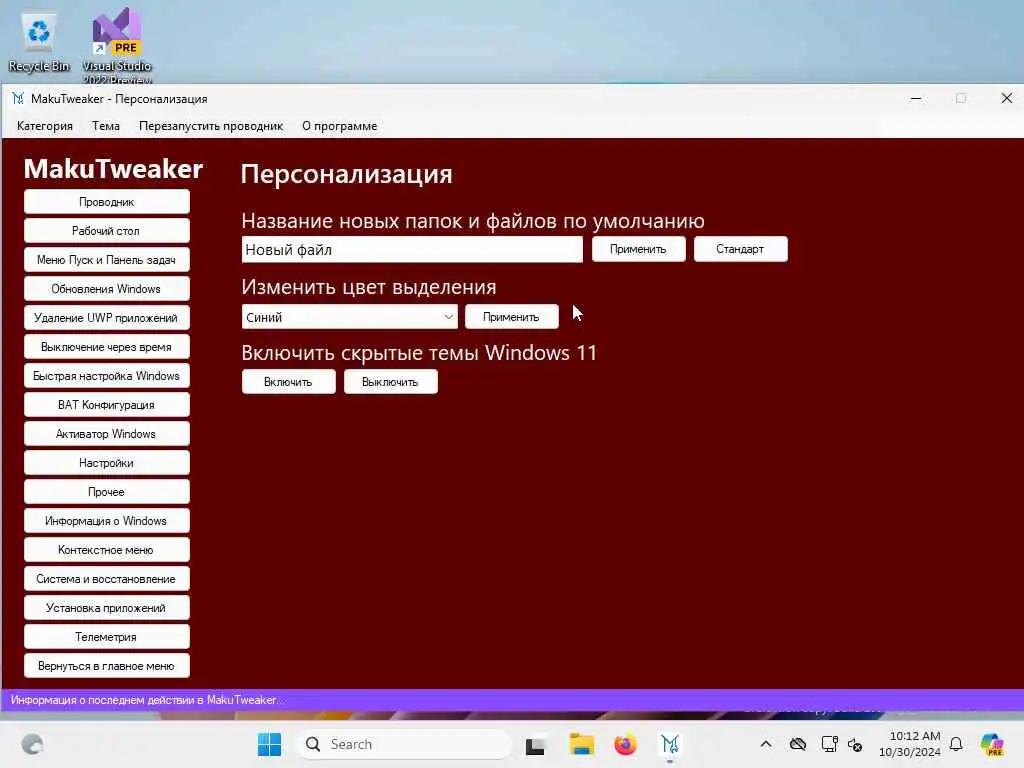1024x768 pixels.
Task: Click the search magnifier icon on the taskbar
Action: pos(313,744)
